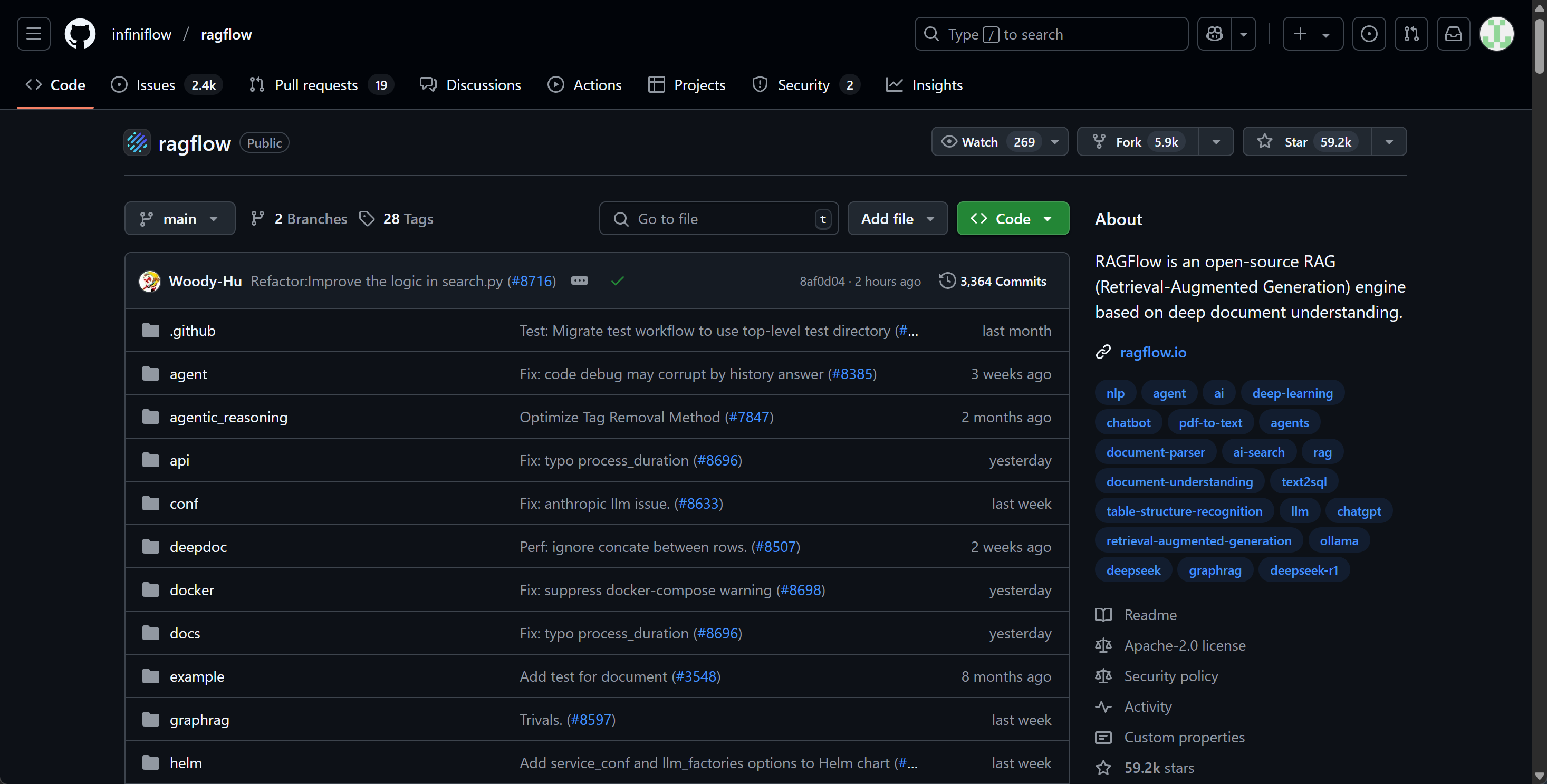
Task: Select the pdf-to-text topic tag
Action: point(1209,423)
